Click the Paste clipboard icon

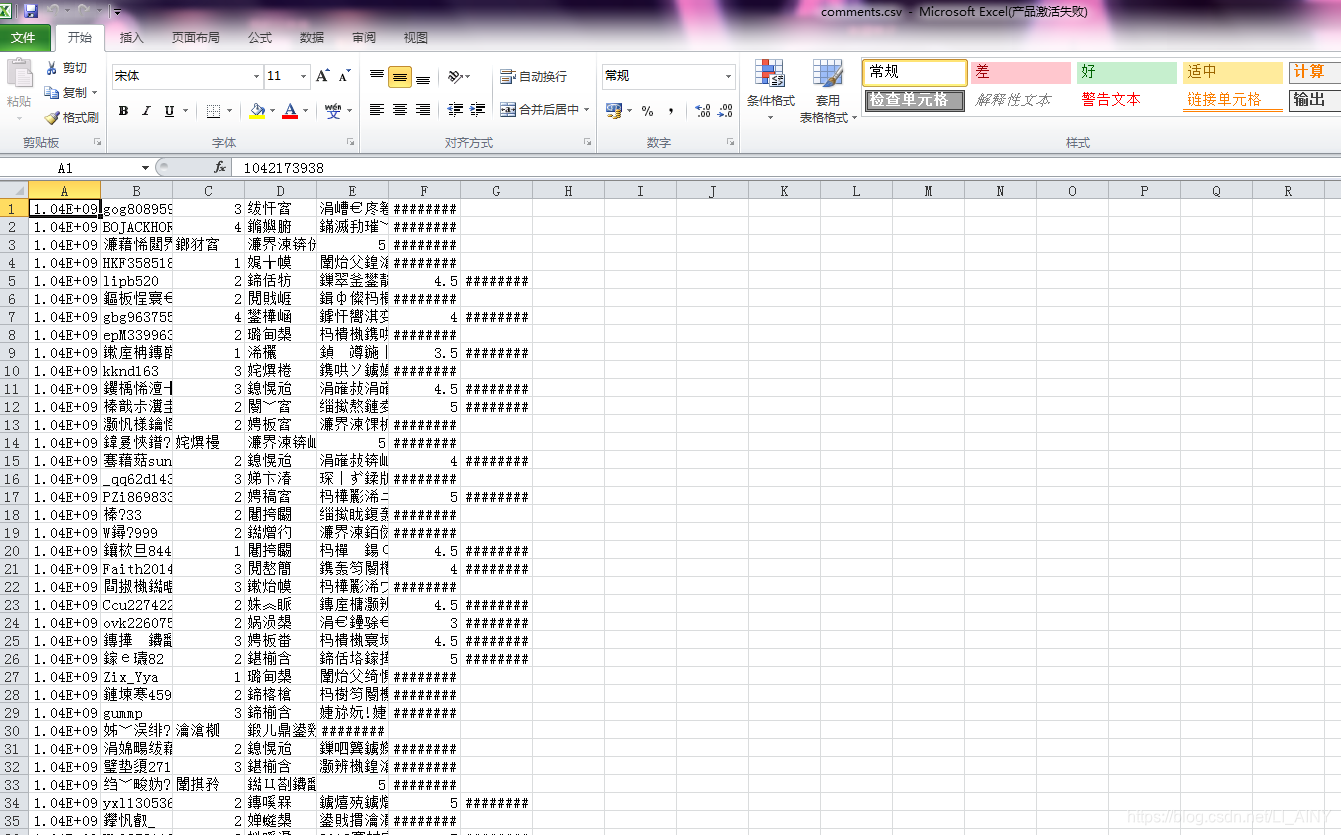point(19,75)
